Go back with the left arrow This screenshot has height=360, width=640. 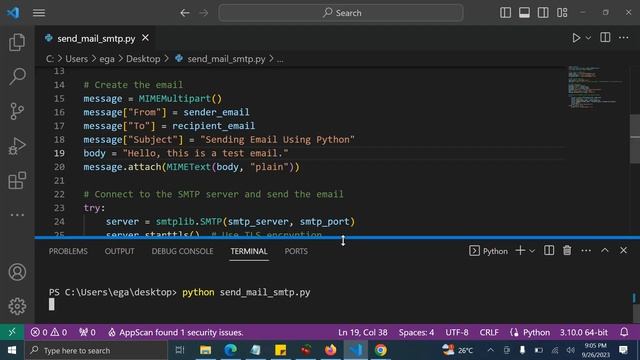pos(185,13)
